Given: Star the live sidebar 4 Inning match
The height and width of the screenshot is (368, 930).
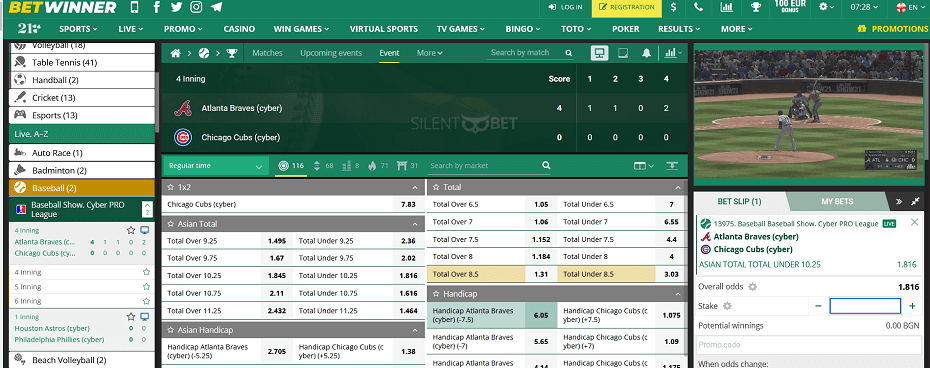Looking at the screenshot, I should (131, 230).
